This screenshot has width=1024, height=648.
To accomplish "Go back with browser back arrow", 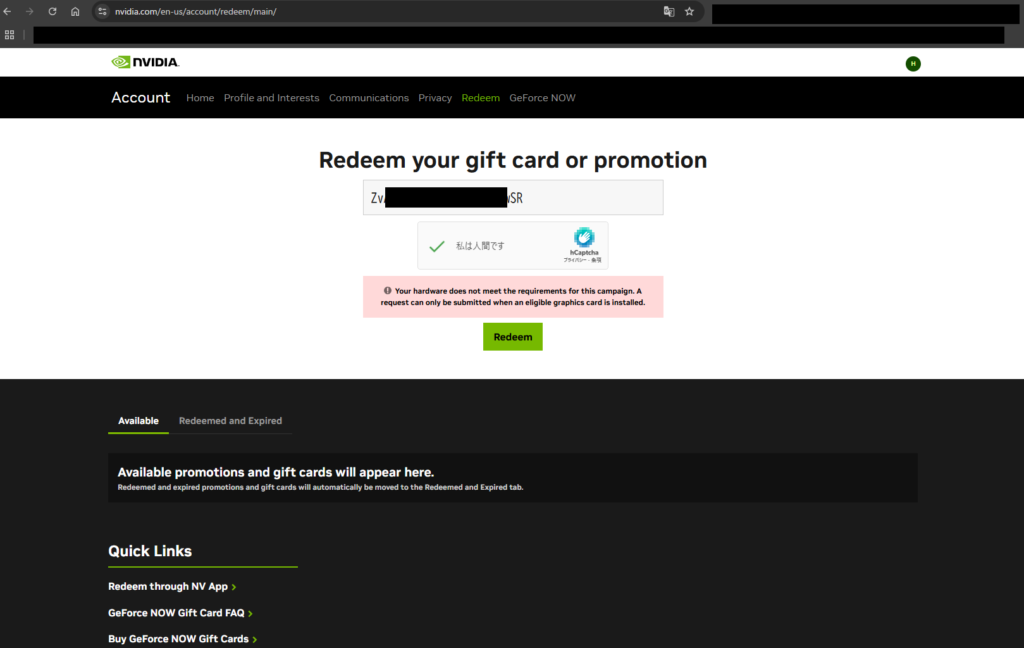I will 8,12.
